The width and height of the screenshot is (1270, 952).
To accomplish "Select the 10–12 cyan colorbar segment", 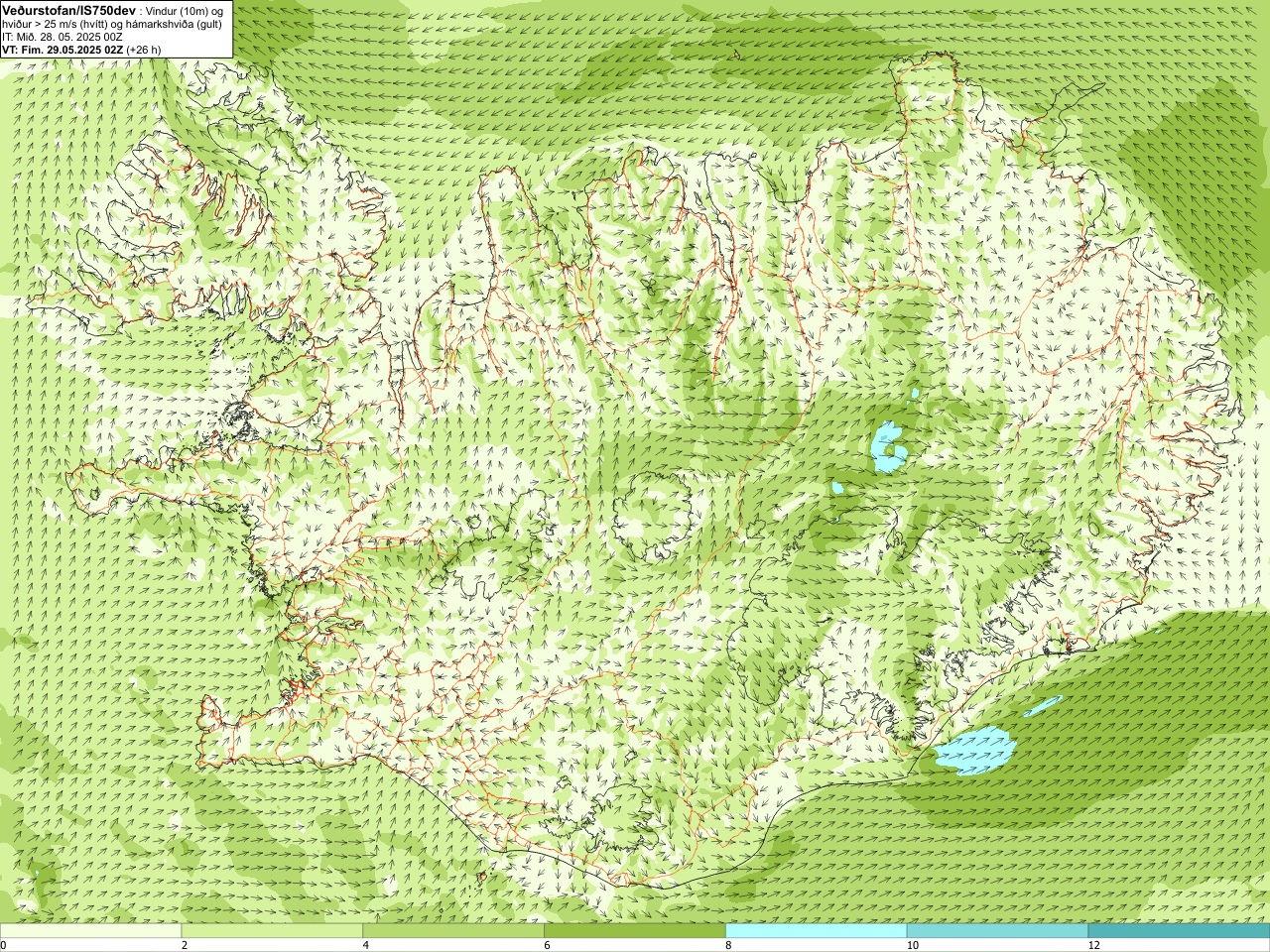I will tap(997, 930).
